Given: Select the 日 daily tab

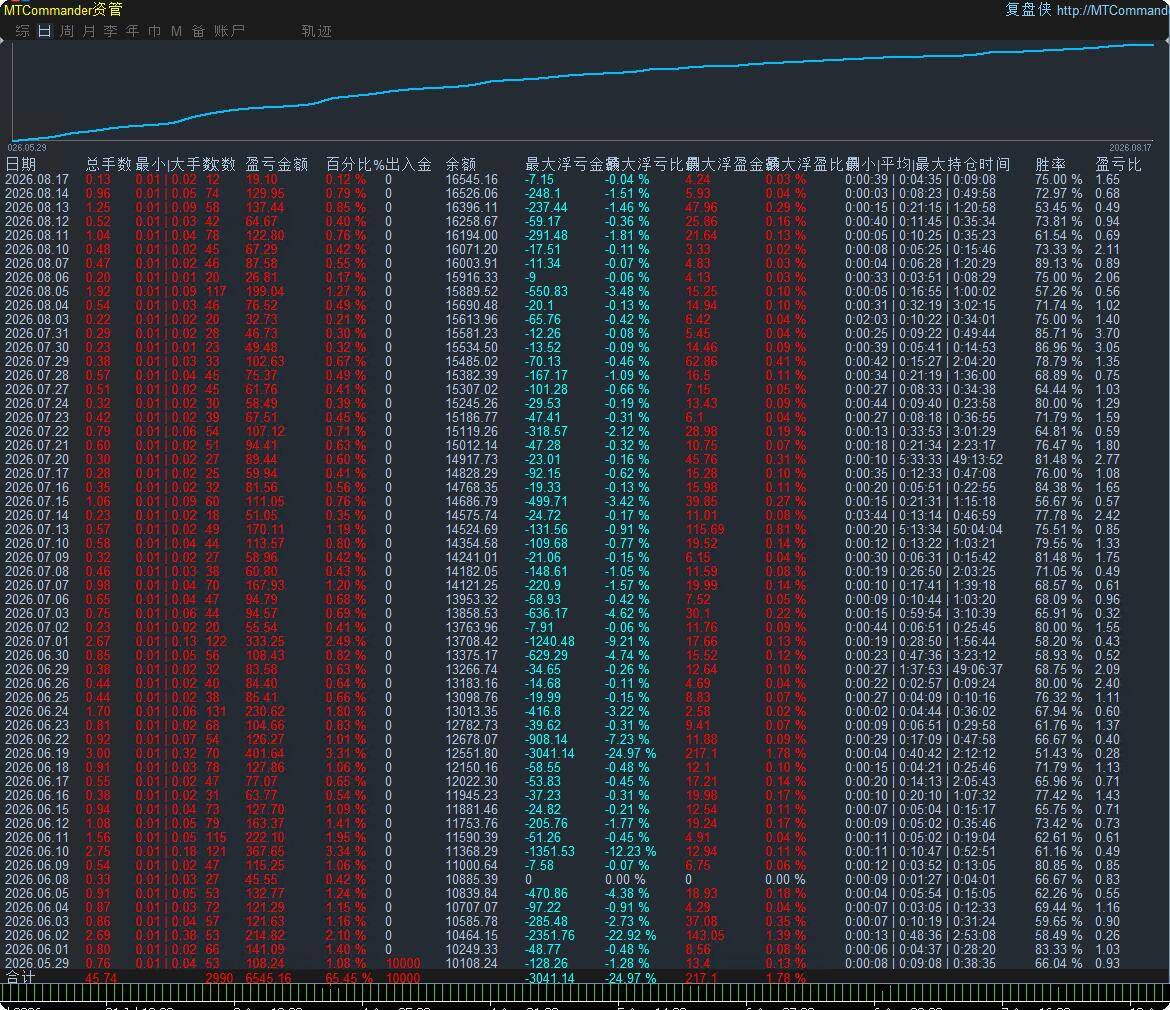Looking at the screenshot, I should [x=45, y=31].
